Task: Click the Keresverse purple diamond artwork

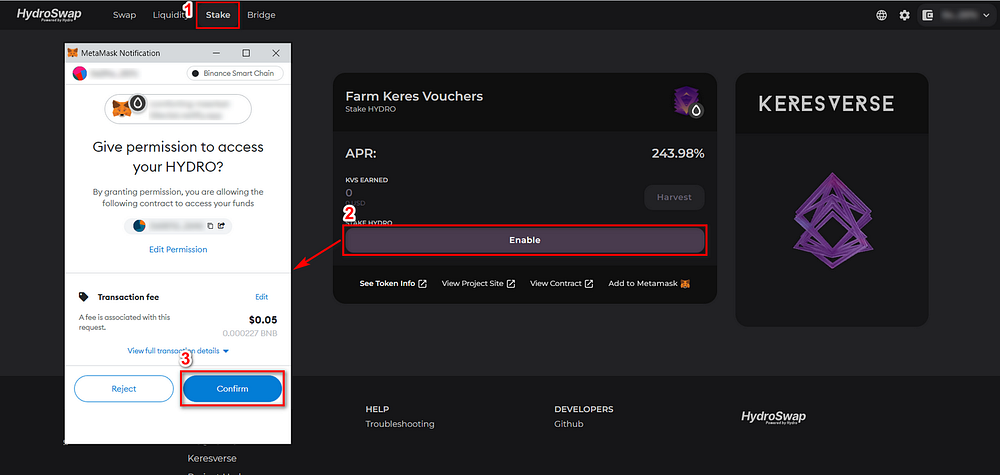Action: [x=832, y=220]
